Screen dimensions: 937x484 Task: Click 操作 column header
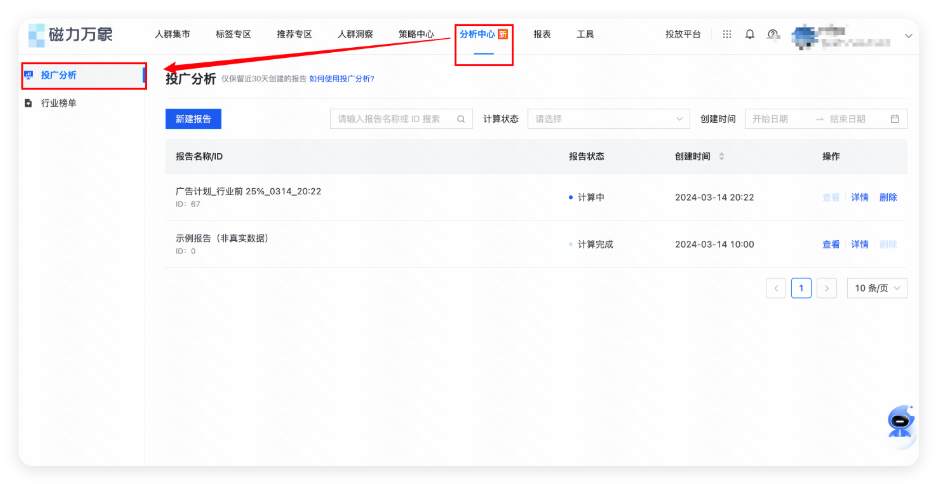point(831,157)
